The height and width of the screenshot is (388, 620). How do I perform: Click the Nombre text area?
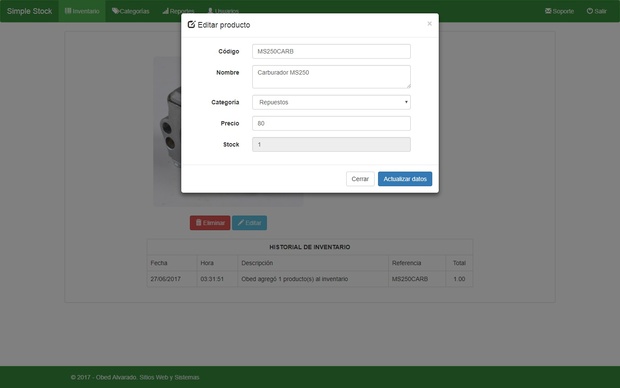click(331, 77)
